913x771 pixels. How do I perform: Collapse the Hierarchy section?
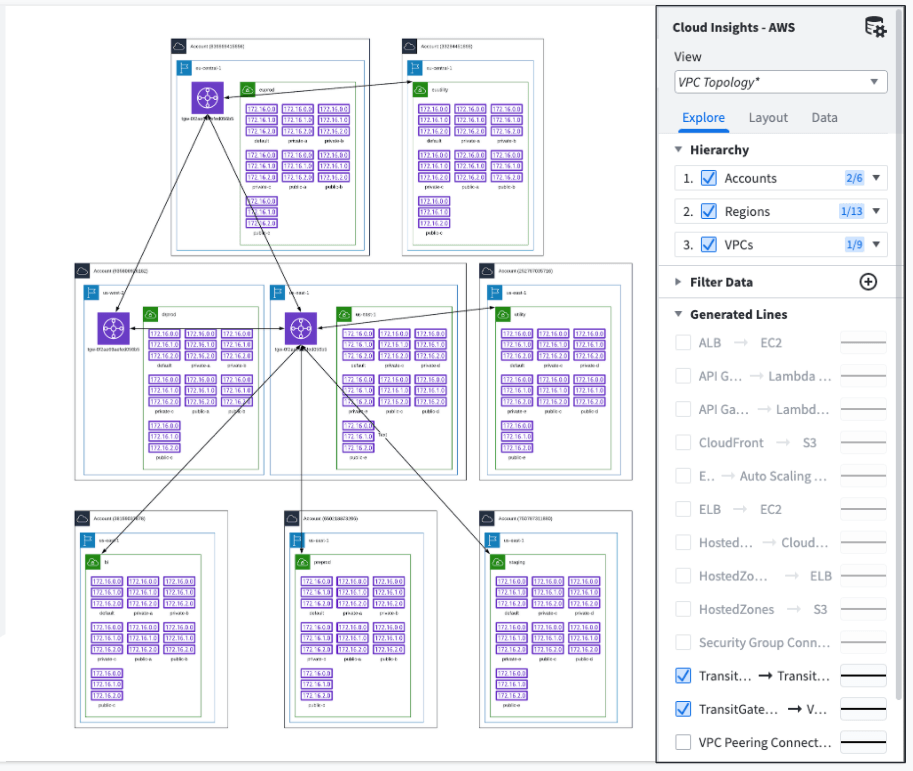point(678,150)
